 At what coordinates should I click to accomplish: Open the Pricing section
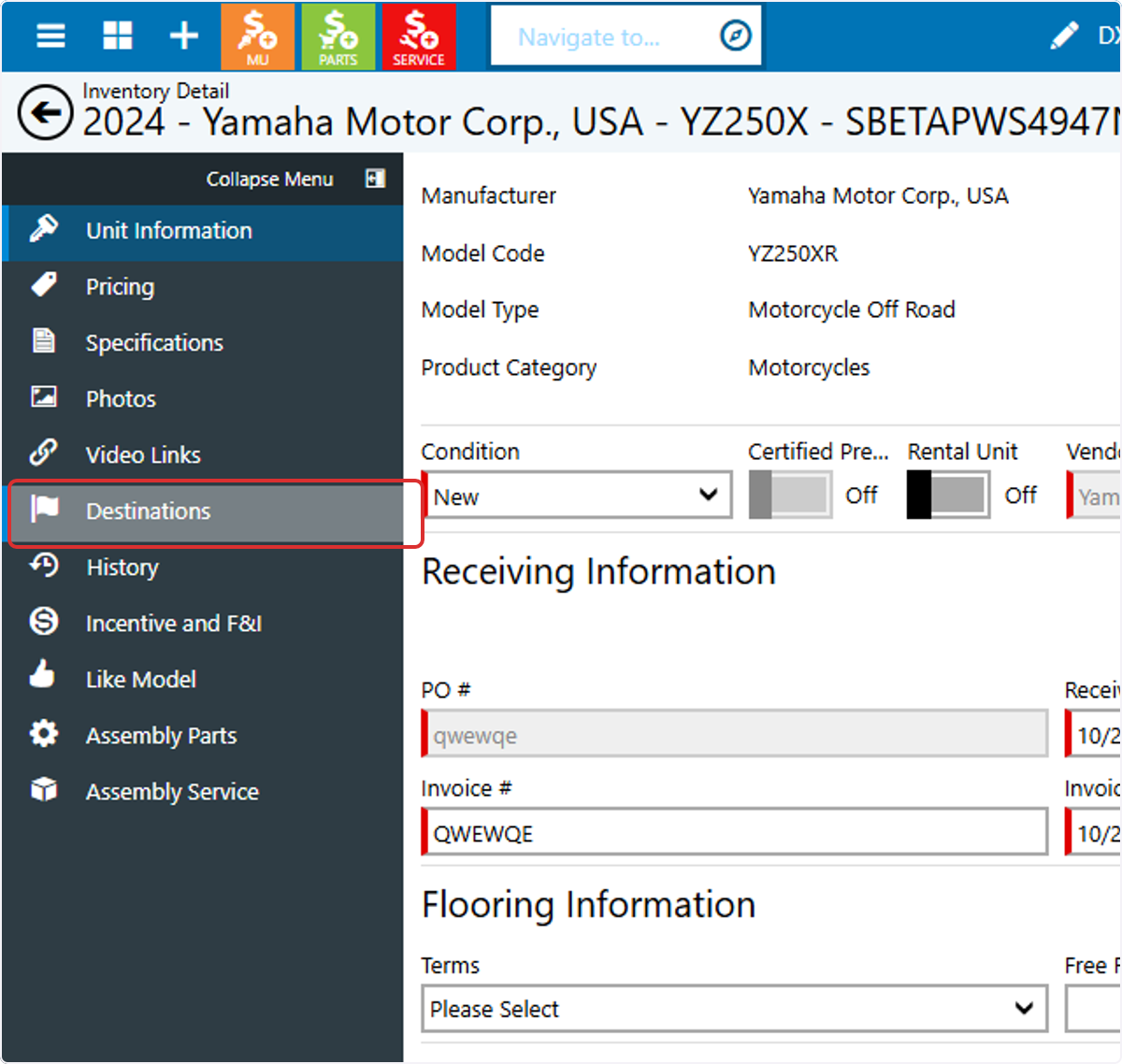203,287
